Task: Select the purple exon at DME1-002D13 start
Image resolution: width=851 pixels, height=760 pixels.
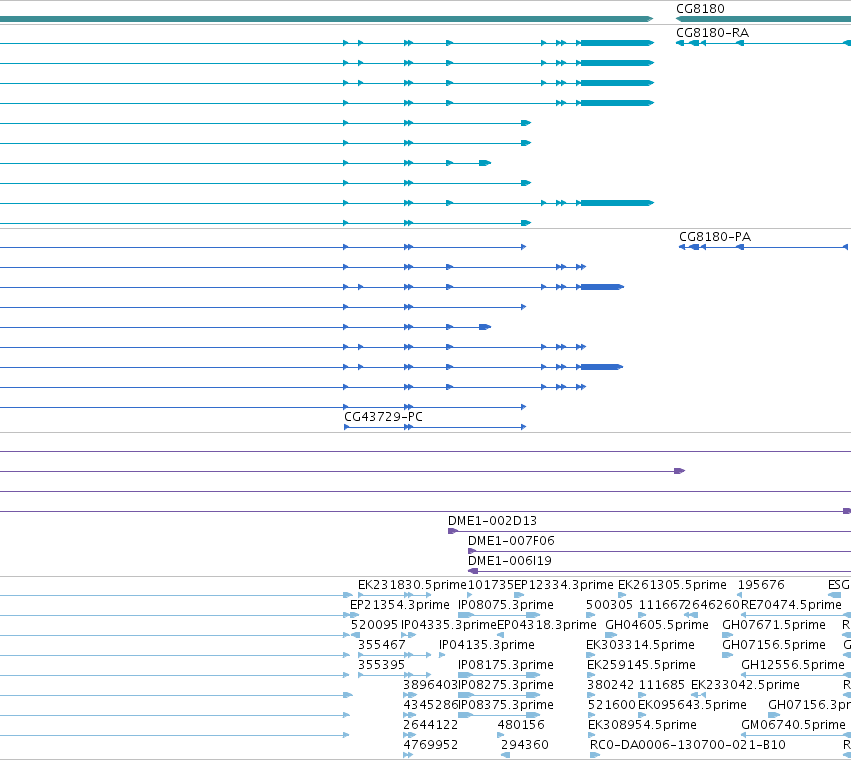Action: [x=453, y=531]
